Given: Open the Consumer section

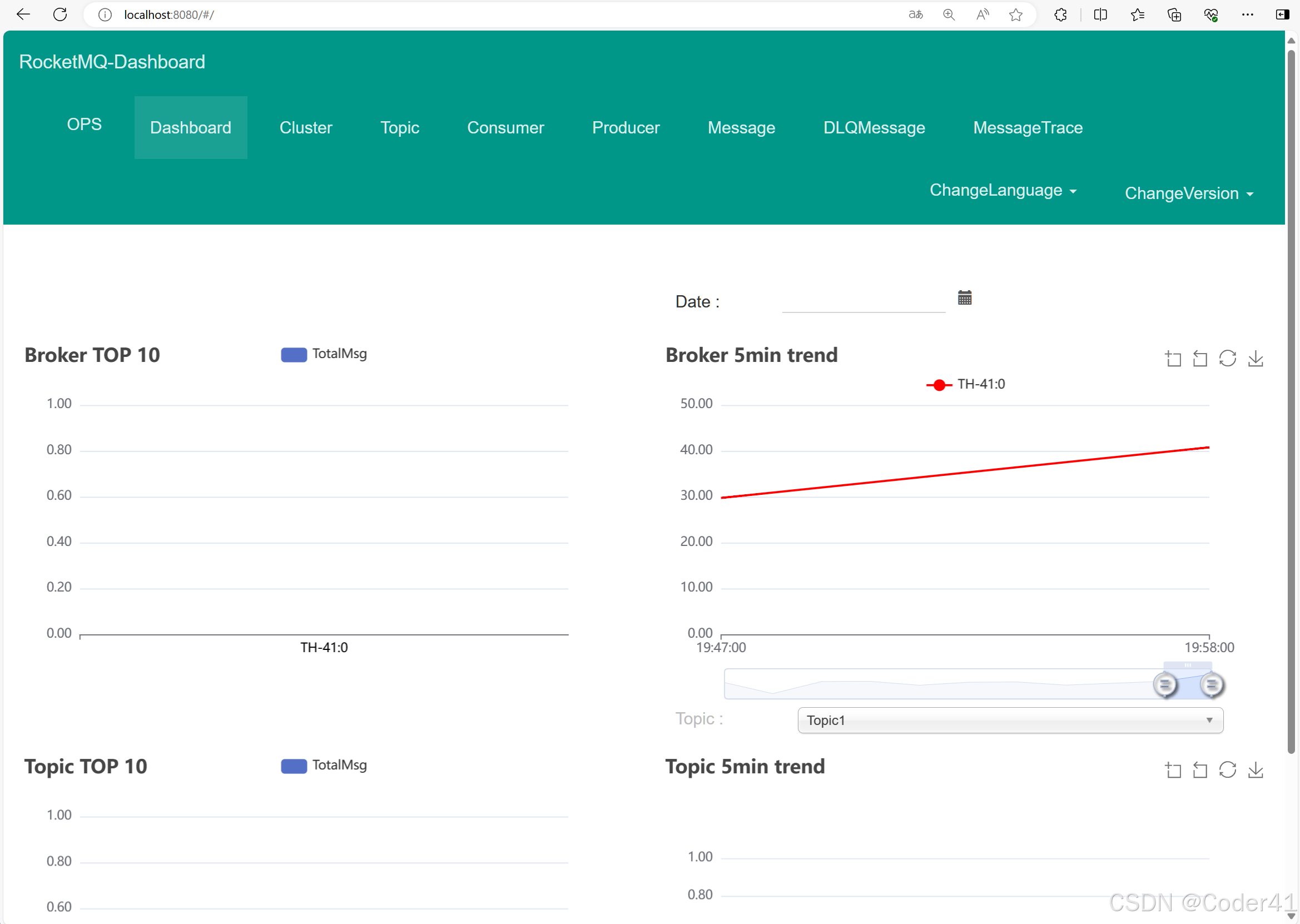Looking at the screenshot, I should coord(505,127).
